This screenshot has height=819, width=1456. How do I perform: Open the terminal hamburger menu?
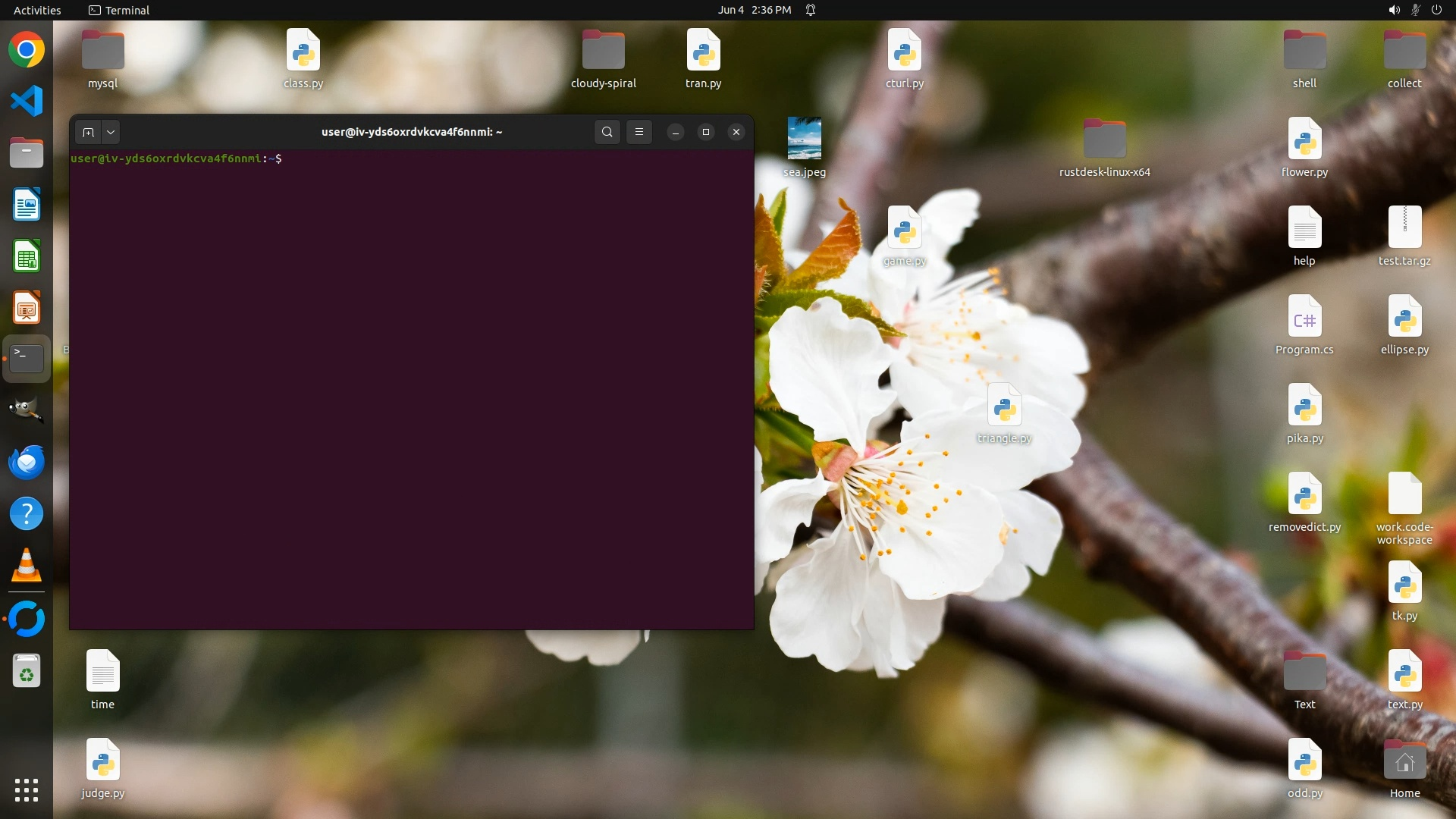click(x=639, y=132)
